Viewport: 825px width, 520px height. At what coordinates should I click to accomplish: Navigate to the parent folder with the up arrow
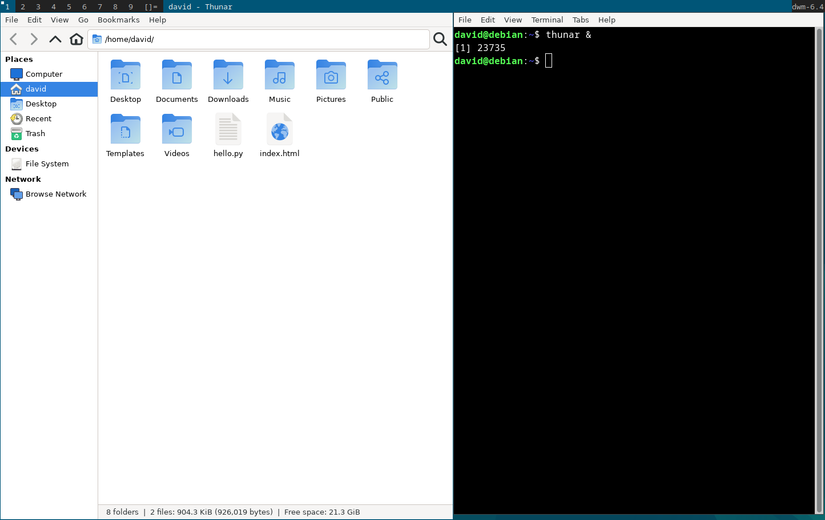coord(55,39)
